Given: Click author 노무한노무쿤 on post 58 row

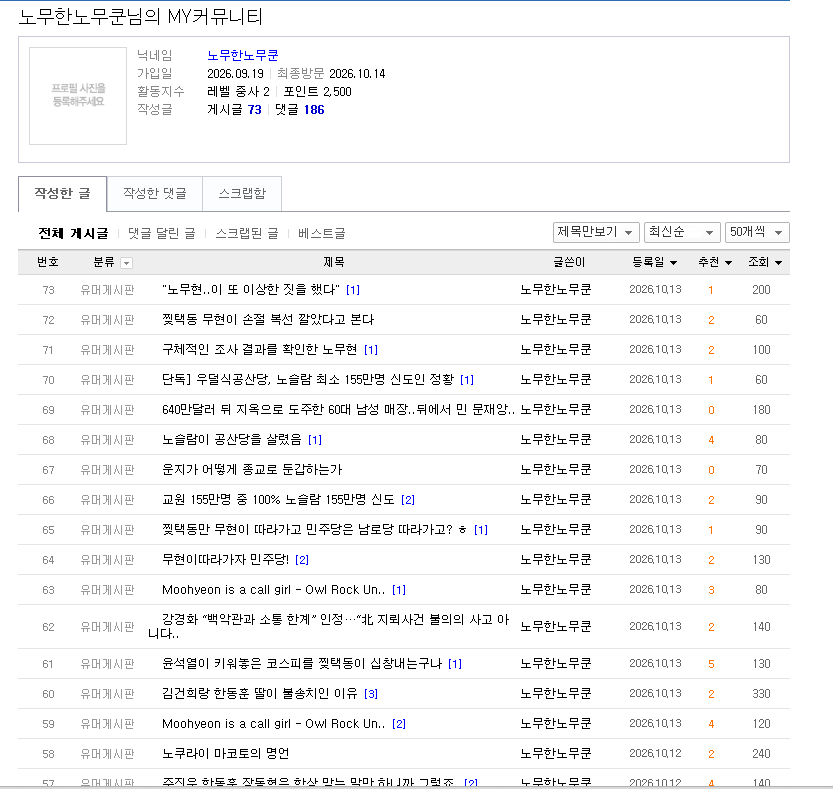Looking at the screenshot, I should coord(556,753).
